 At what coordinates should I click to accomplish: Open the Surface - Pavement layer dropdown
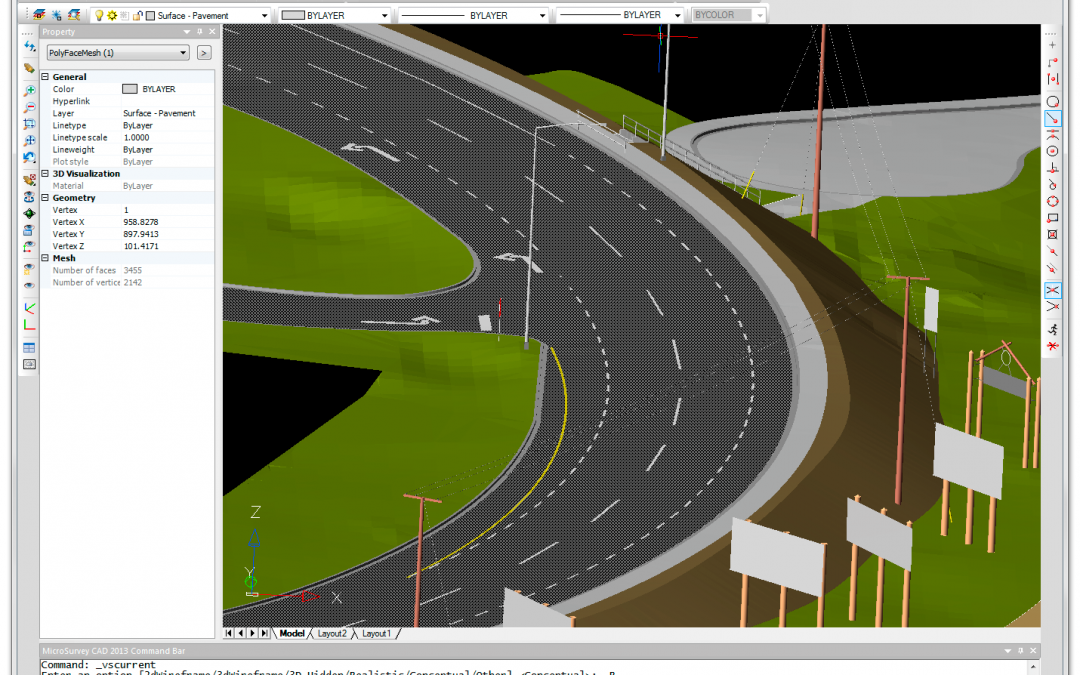[263, 16]
